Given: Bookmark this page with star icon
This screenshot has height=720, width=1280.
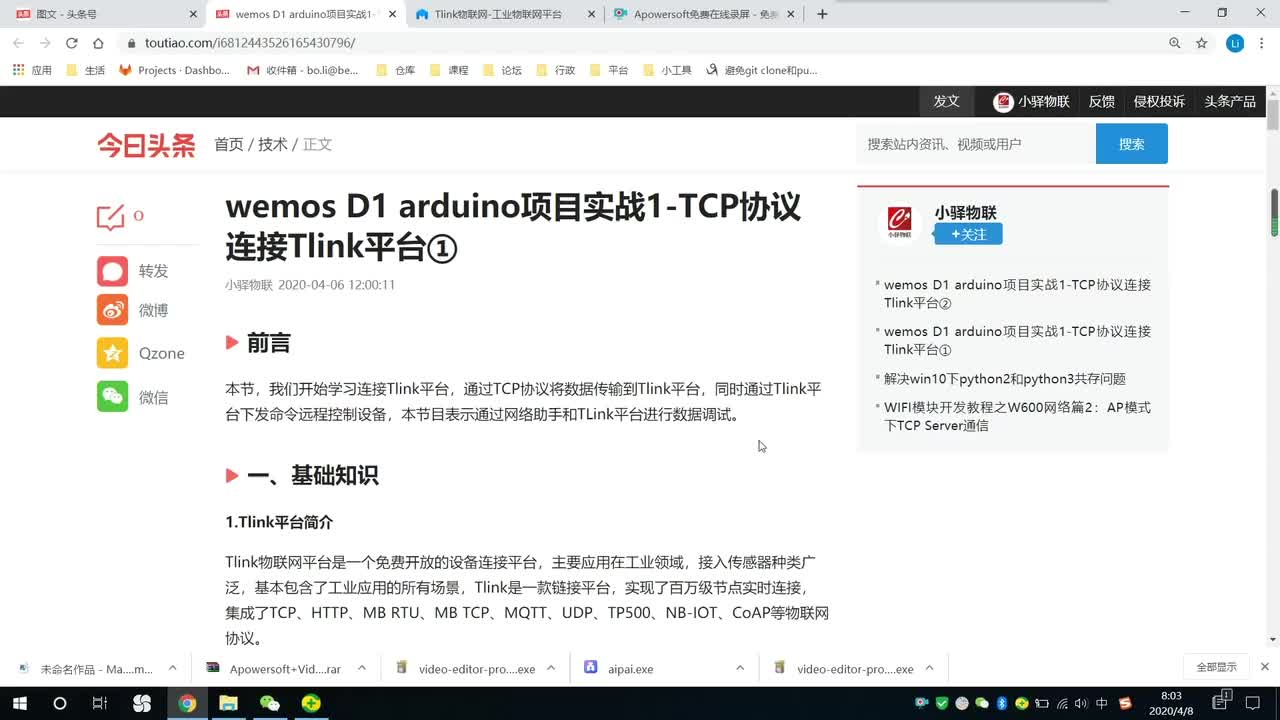Looking at the screenshot, I should (1202, 43).
